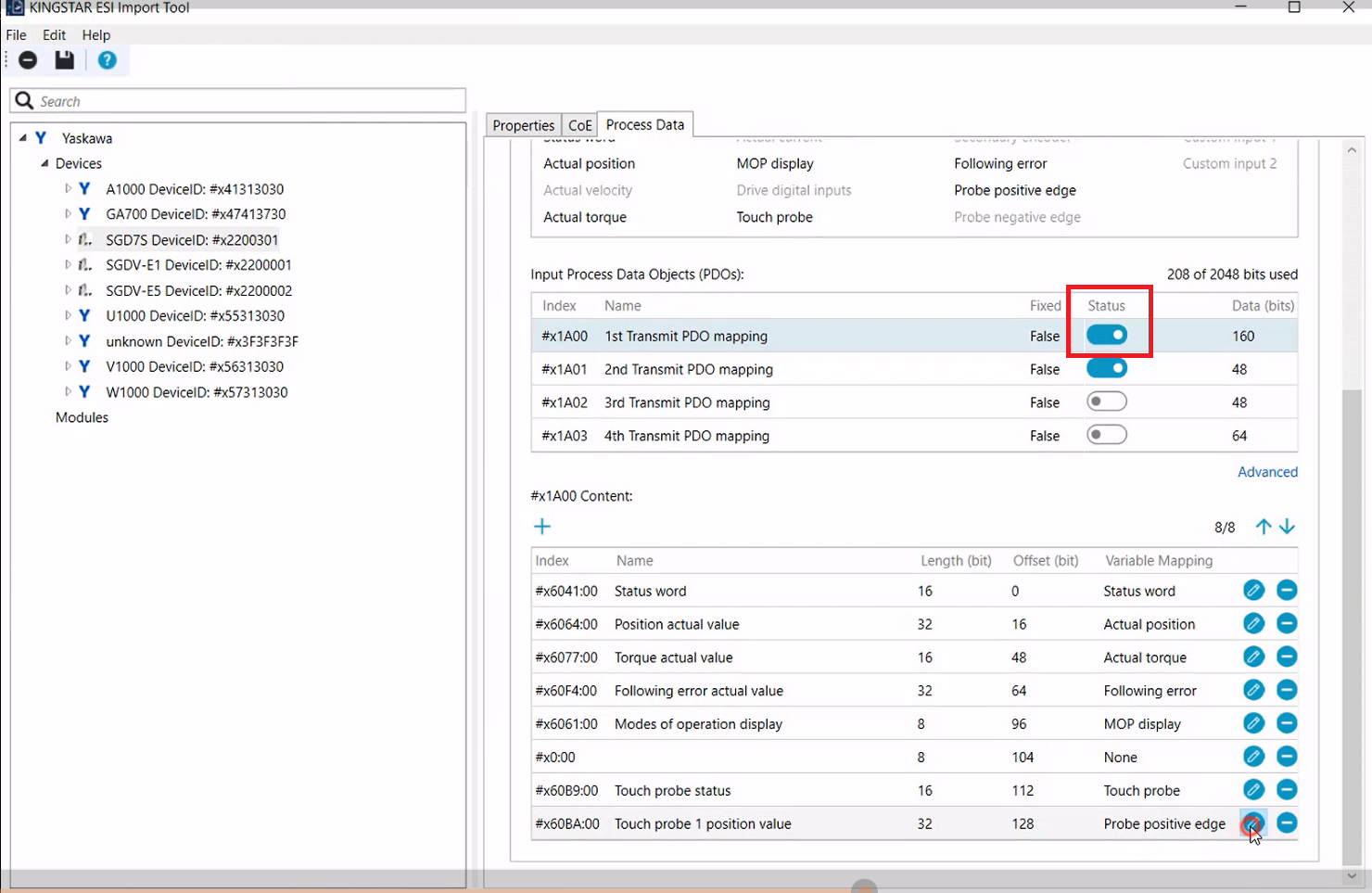Expand the SGDV-E1 device node
This screenshot has height=893, width=1372.
[68, 265]
